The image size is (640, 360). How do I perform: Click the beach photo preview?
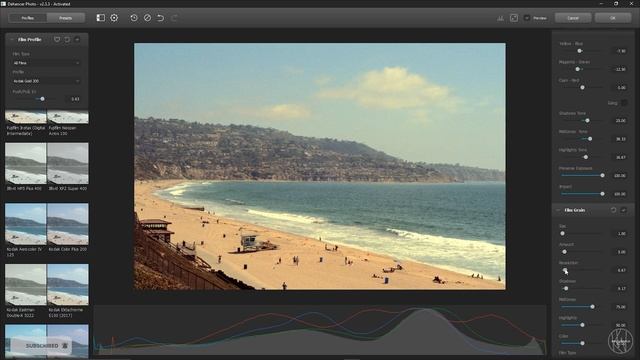320,167
